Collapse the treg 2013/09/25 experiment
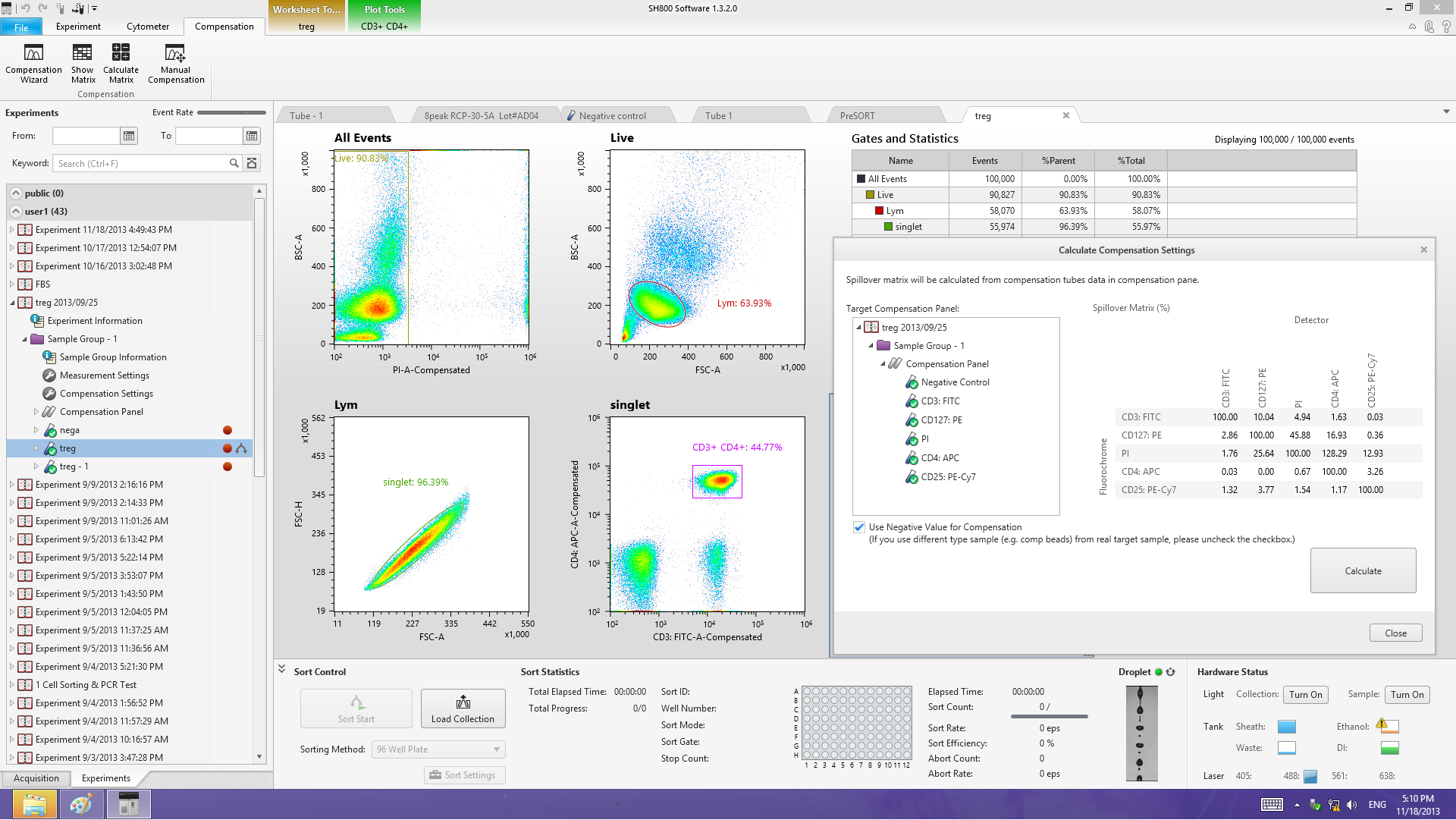Viewport: 1456px width, 820px height. pyautogui.click(x=13, y=303)
